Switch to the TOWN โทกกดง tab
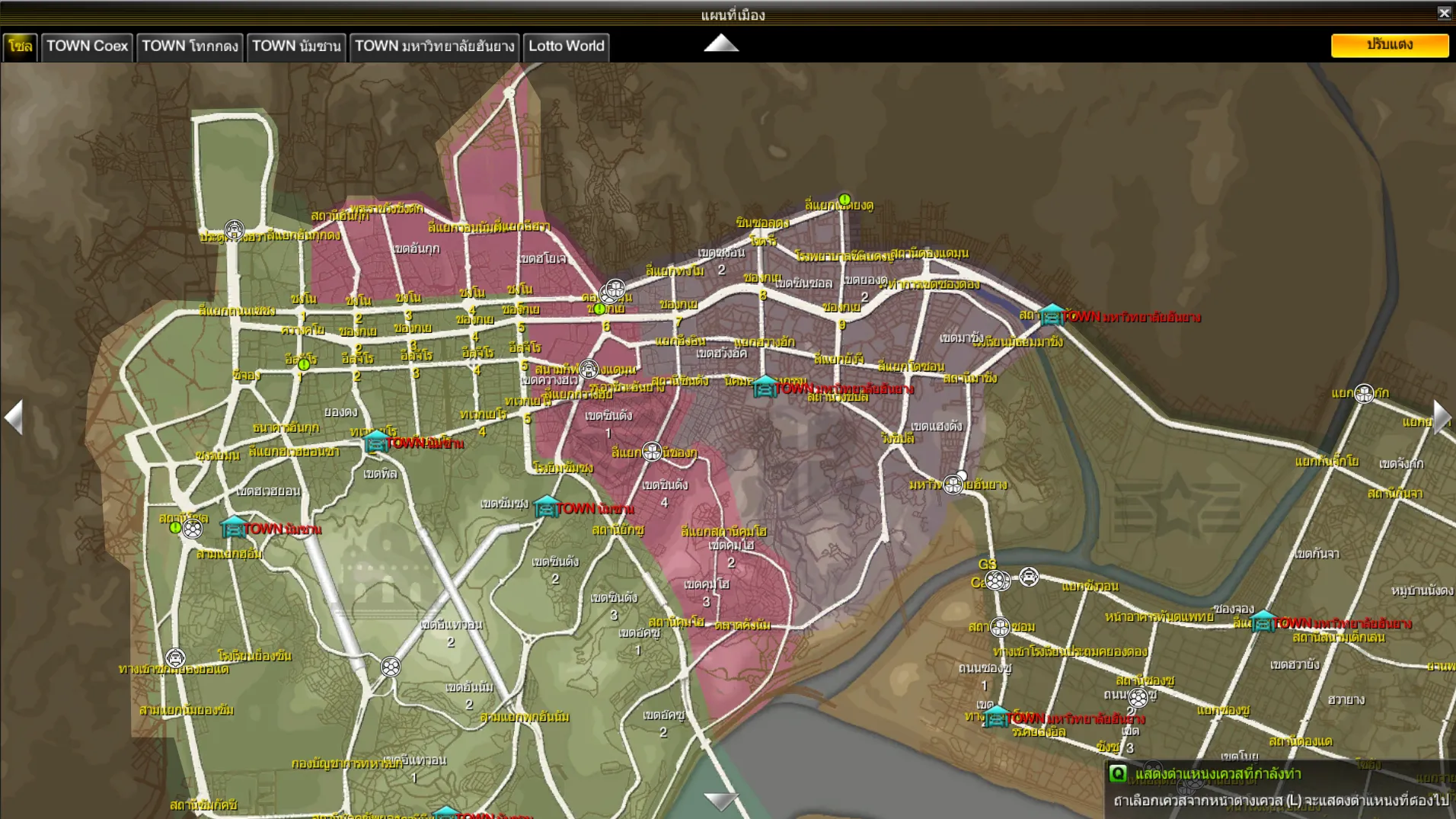This screenshot has width=1456, height=819. [190, 46]
